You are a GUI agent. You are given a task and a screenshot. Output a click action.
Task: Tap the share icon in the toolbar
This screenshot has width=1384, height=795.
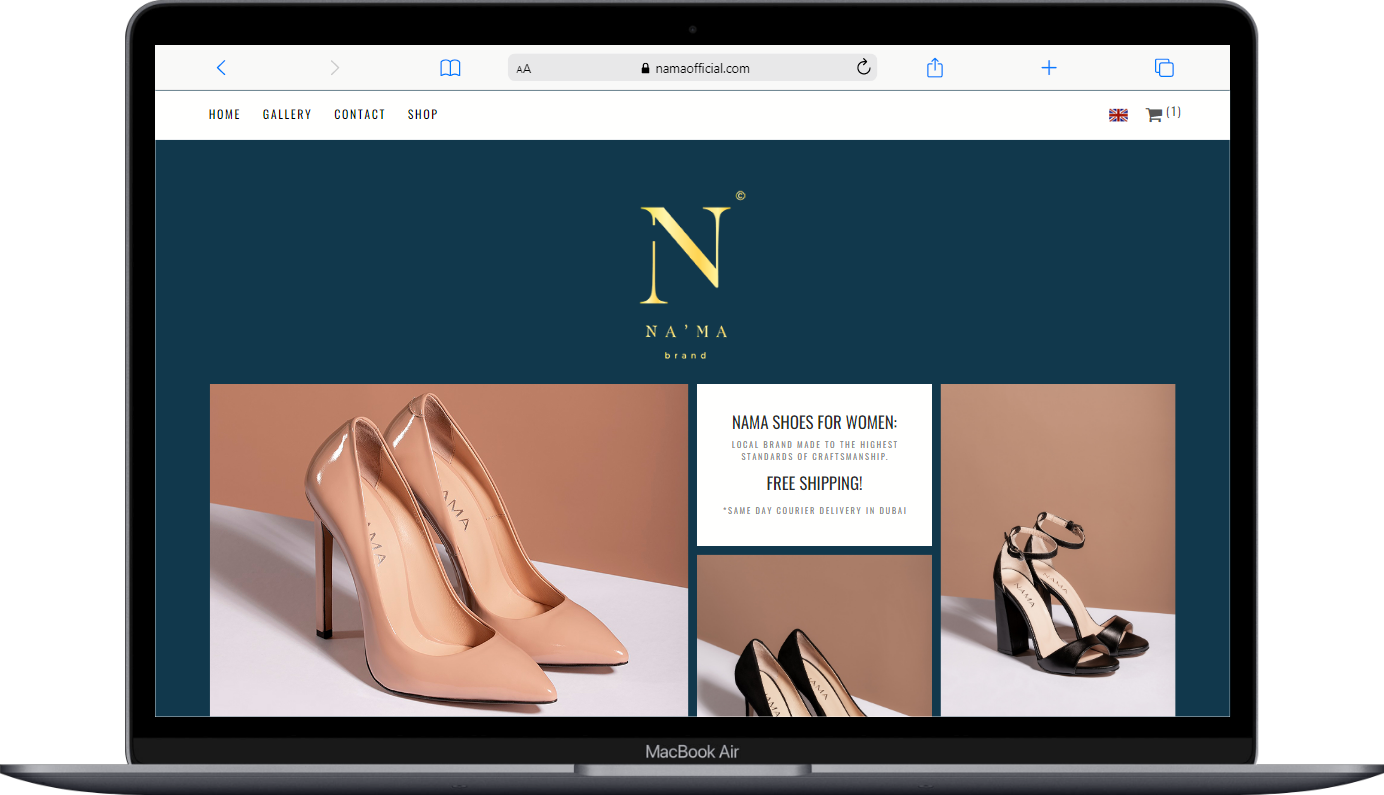pos(934,68)
